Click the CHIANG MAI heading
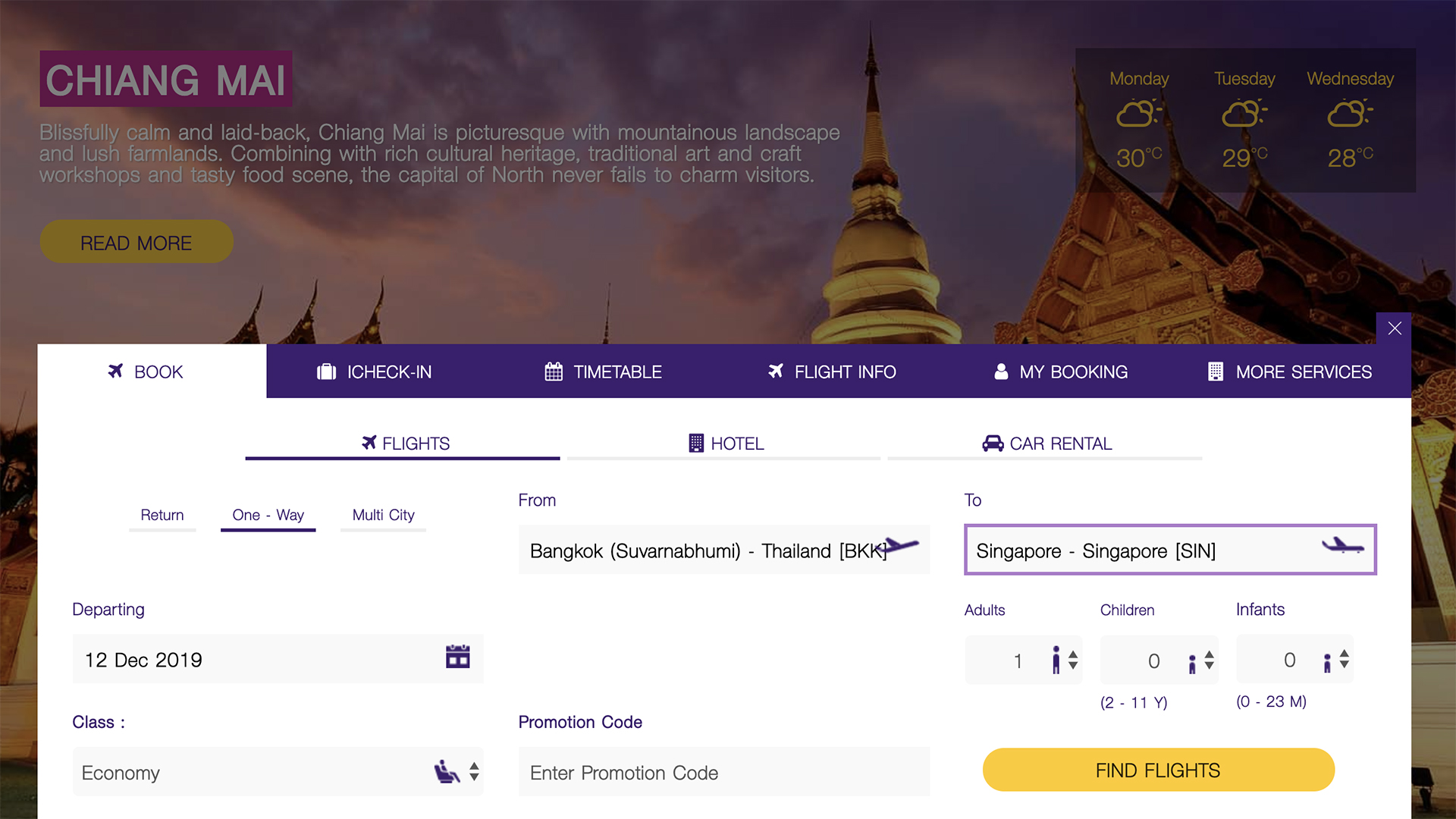This screenshot has width=1456, height=819. tap(166, 79)
